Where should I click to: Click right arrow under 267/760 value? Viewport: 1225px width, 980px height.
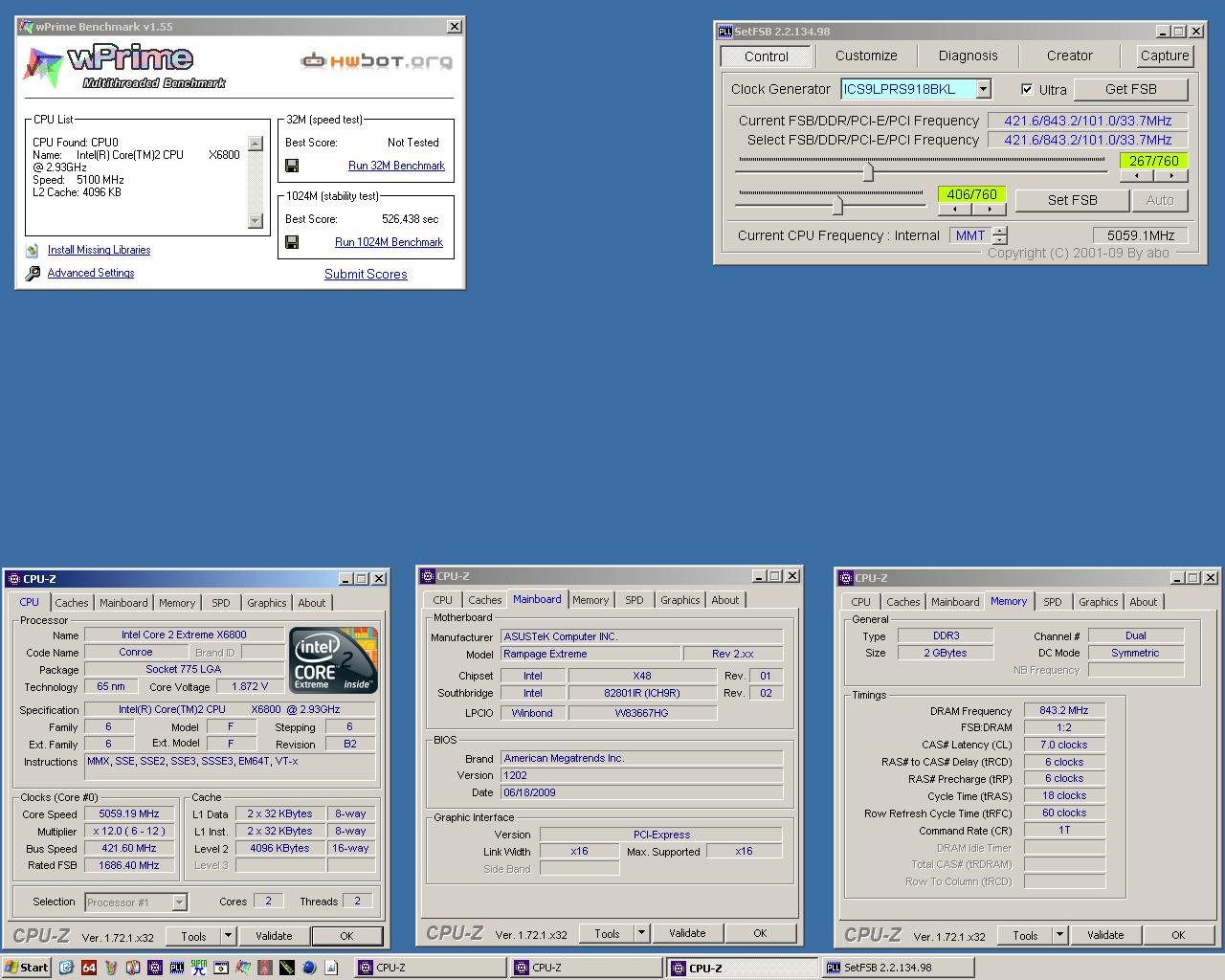[1170, 176]
